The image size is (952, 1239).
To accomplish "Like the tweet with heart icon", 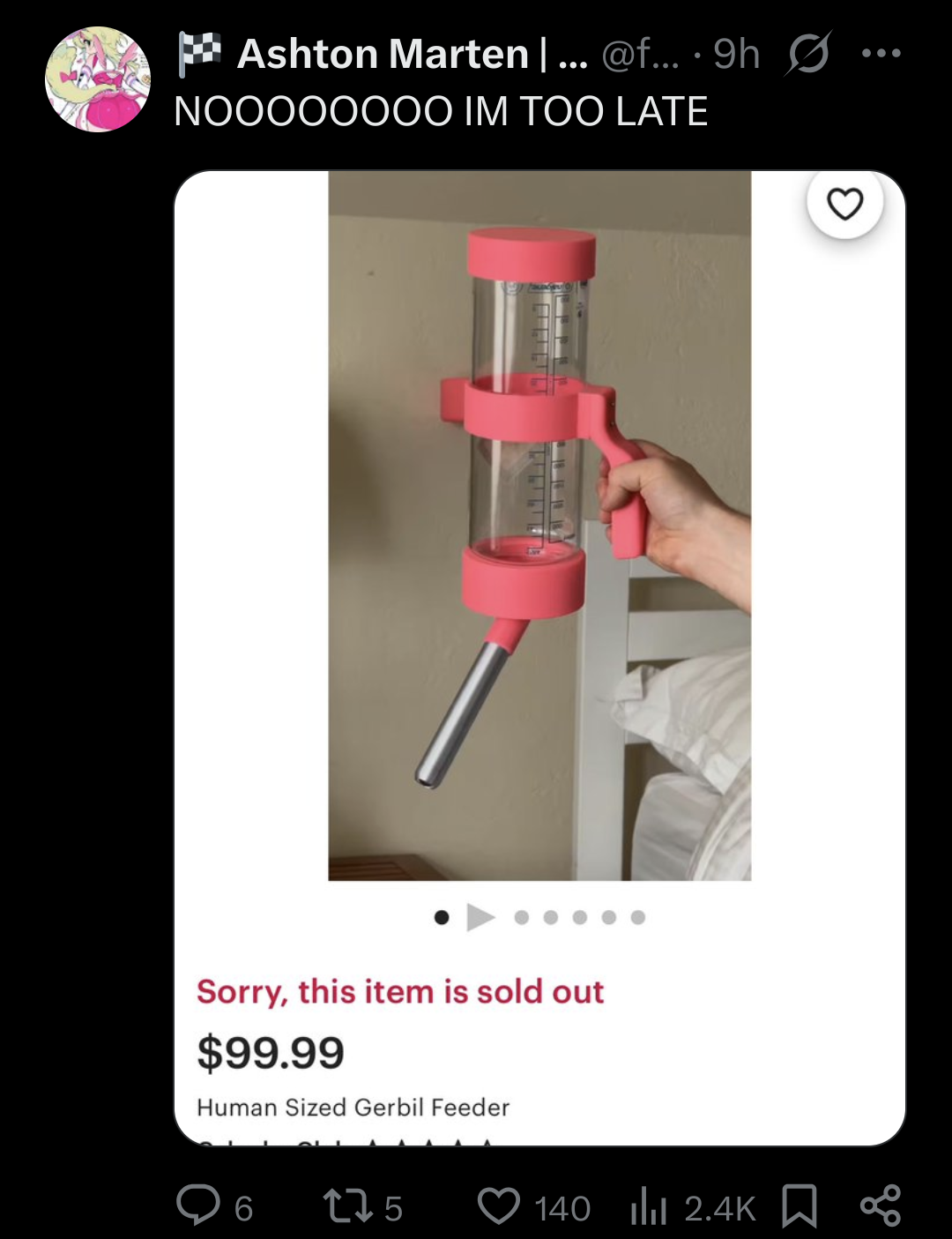I will 499,1206.
